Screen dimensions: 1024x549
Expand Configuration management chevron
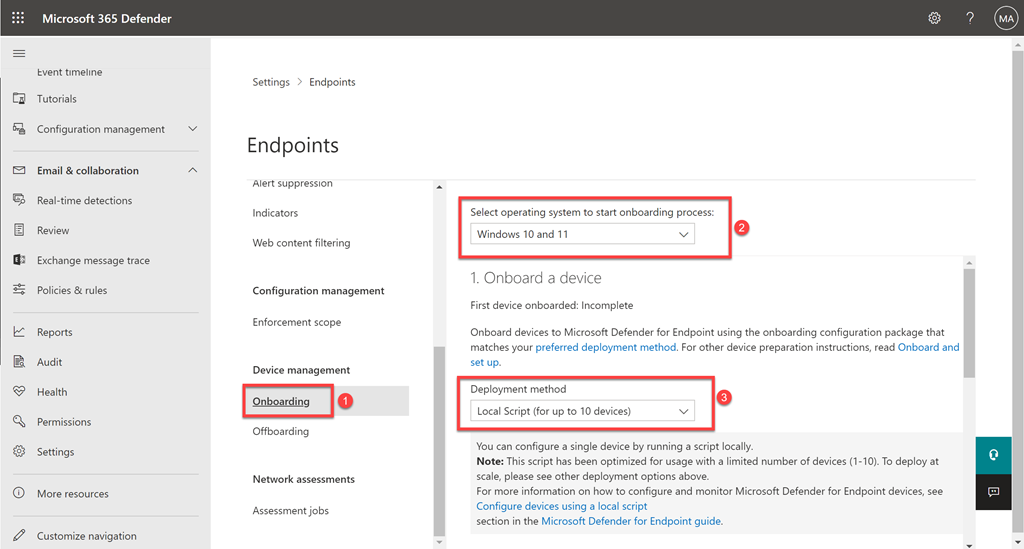point(193,129)
